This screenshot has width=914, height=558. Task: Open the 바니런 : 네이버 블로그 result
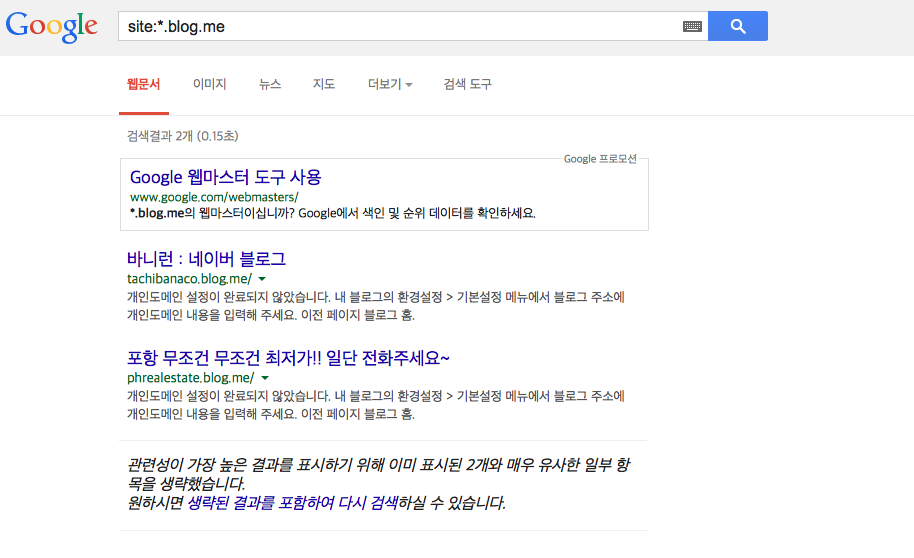click(x=207, y=259)
